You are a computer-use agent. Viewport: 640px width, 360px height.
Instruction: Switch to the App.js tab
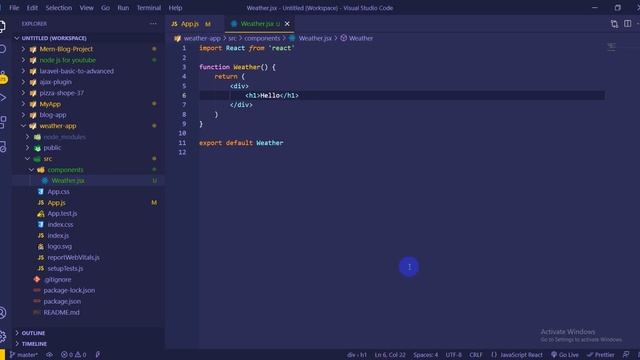[x=191, y=24]
